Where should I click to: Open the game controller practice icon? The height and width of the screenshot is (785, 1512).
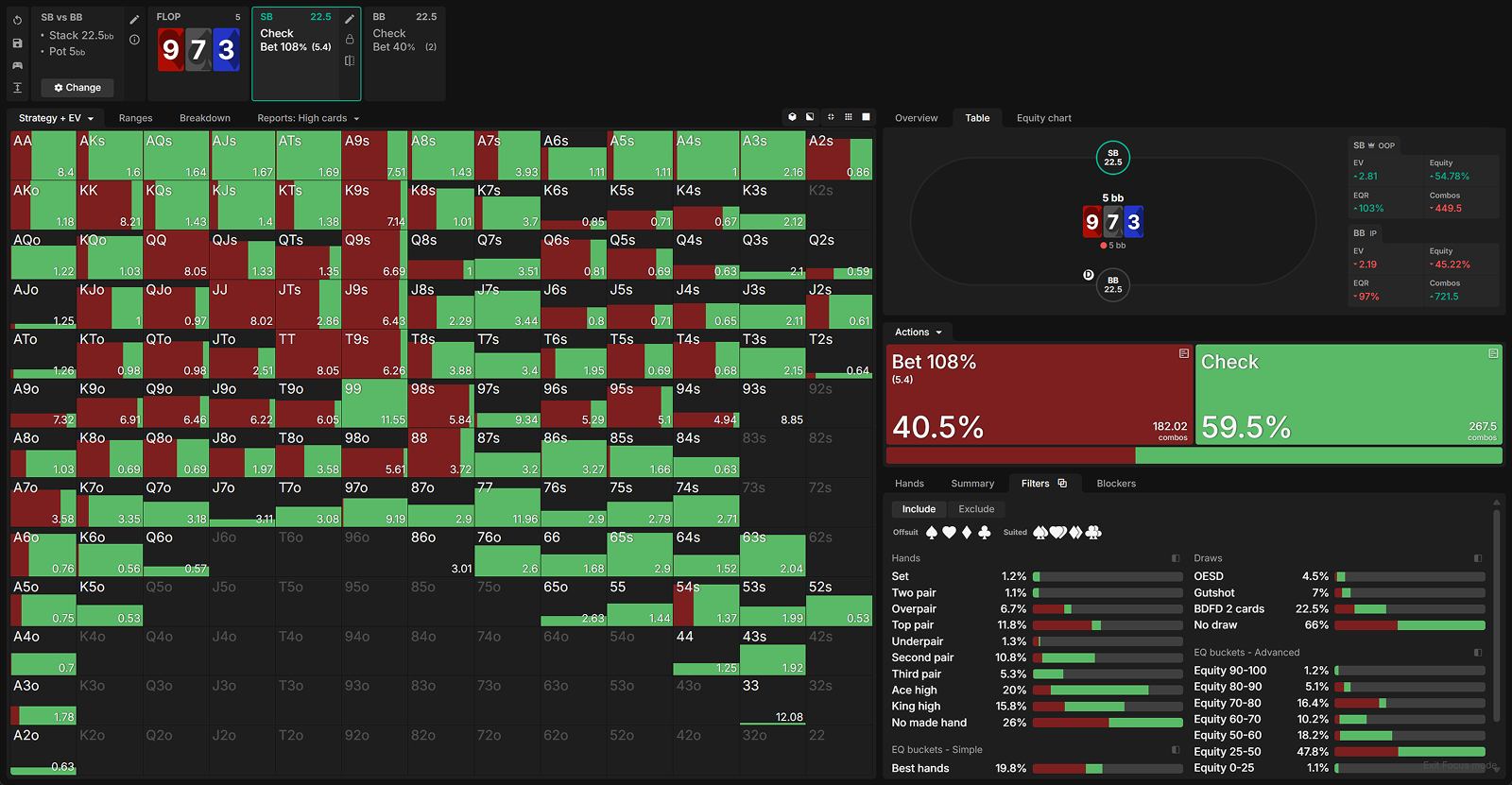point(17,65)
